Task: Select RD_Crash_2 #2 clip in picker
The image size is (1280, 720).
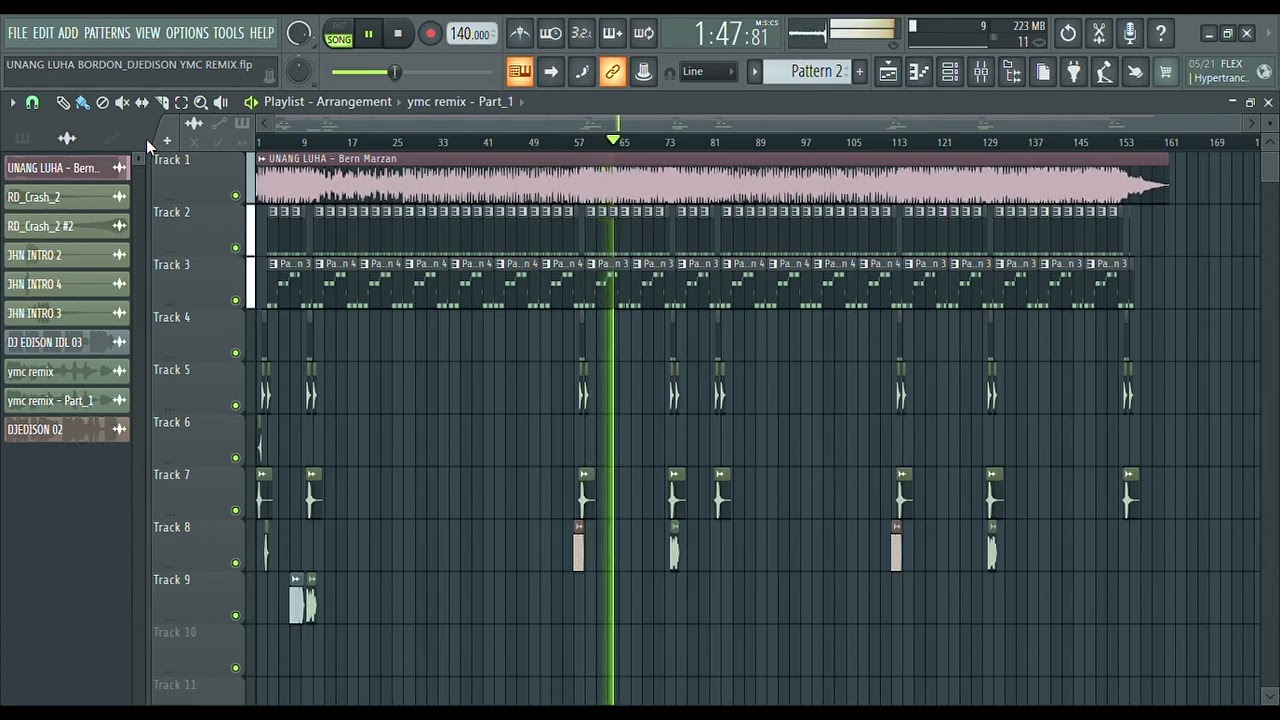Action: point(67,226)
